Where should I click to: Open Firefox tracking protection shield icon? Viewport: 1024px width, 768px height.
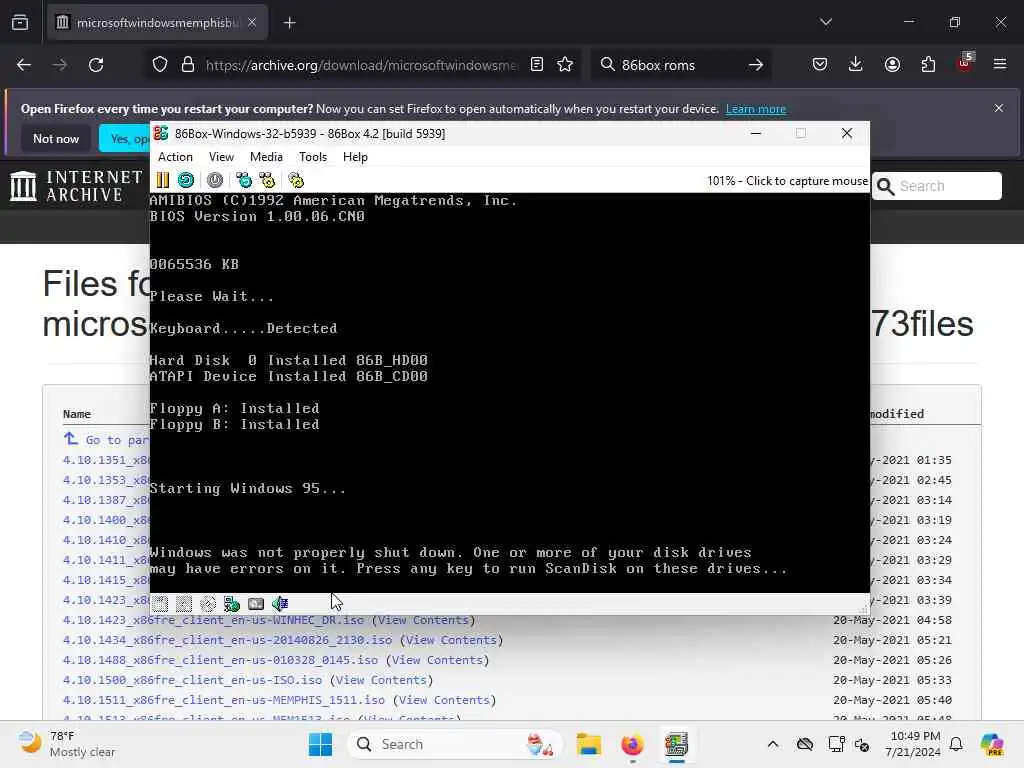click(x=160, y=65)
